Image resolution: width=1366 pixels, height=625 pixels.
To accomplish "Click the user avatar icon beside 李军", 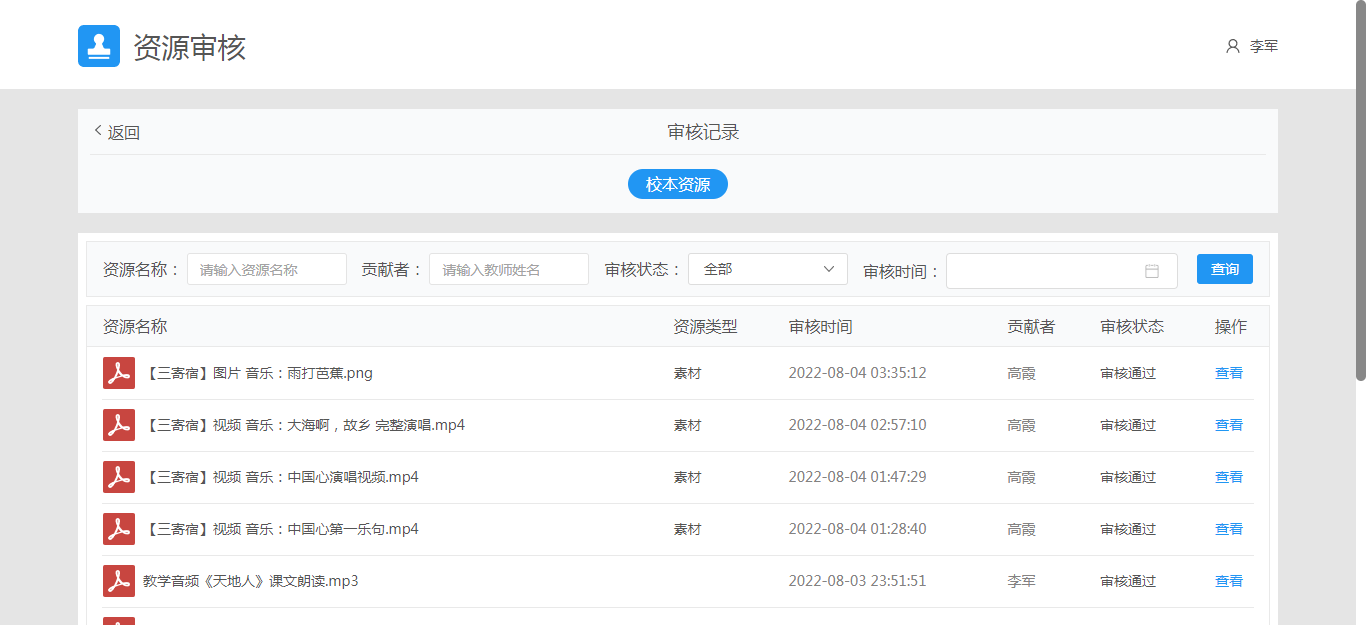I will pyautogui.click(x=1232, y=46).
